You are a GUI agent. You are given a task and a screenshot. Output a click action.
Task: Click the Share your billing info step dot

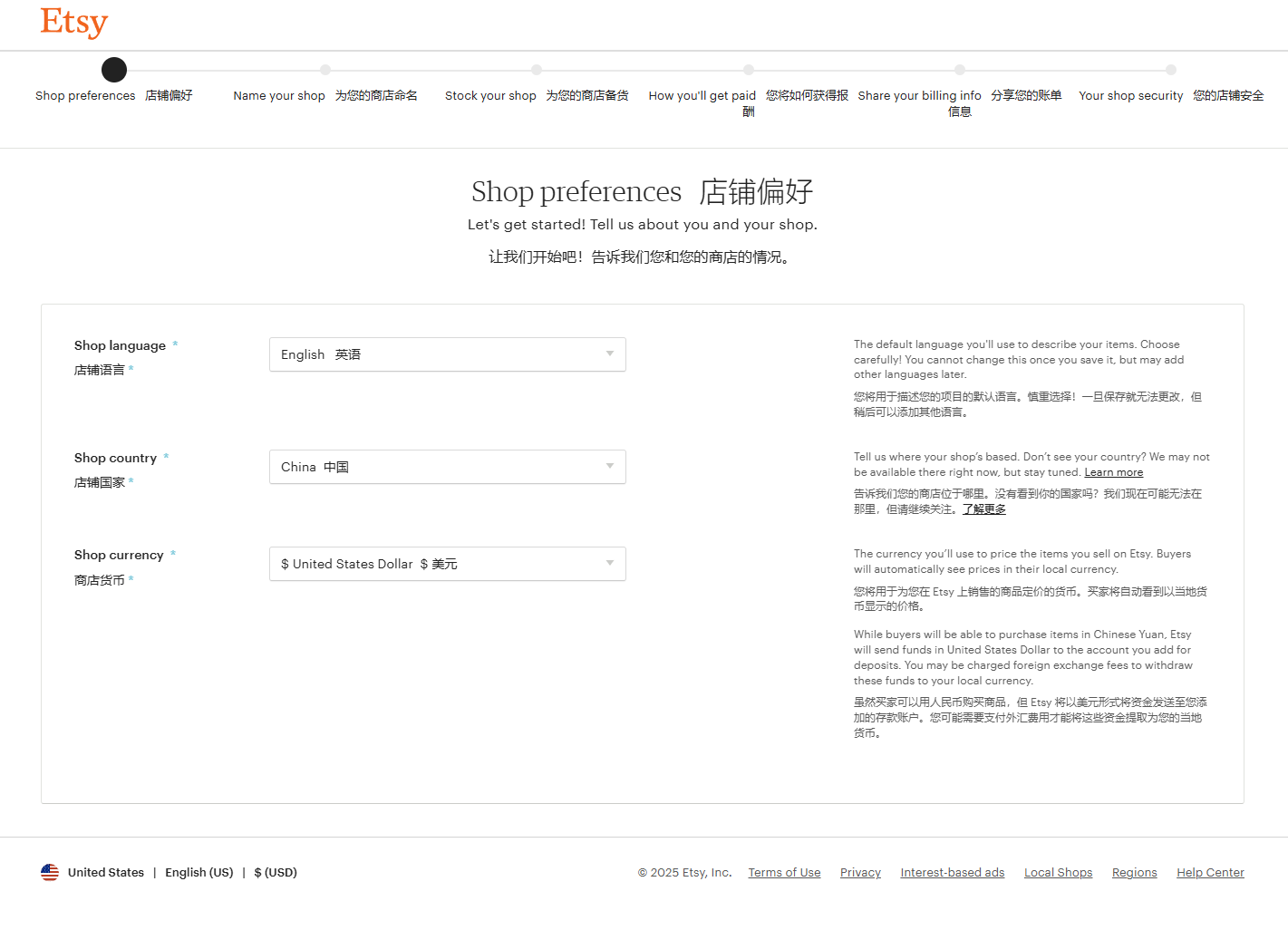[960, 70]
